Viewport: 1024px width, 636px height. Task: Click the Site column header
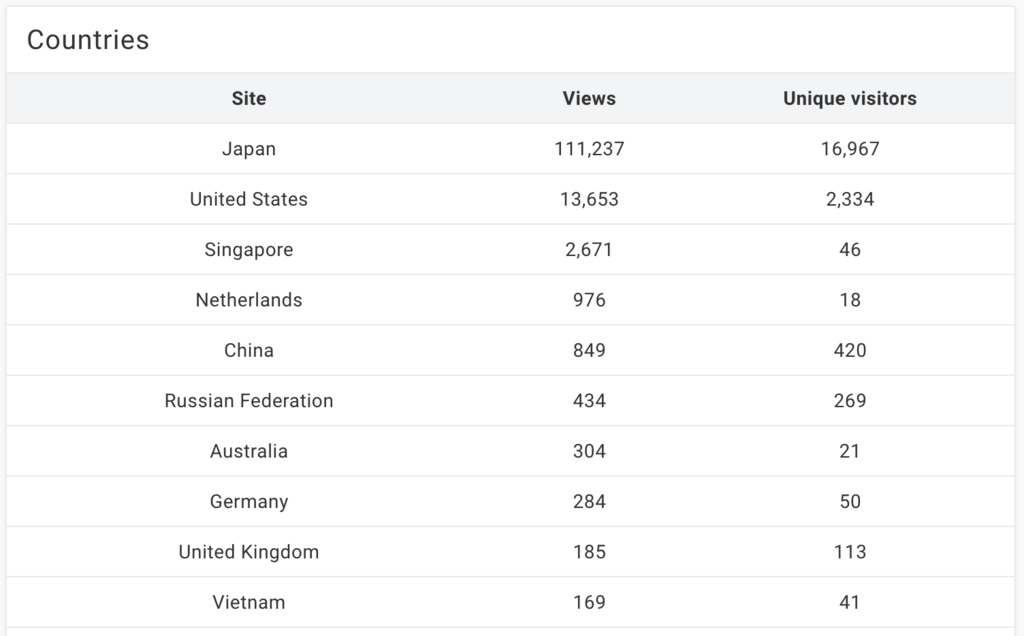click(x=249, y=99)
